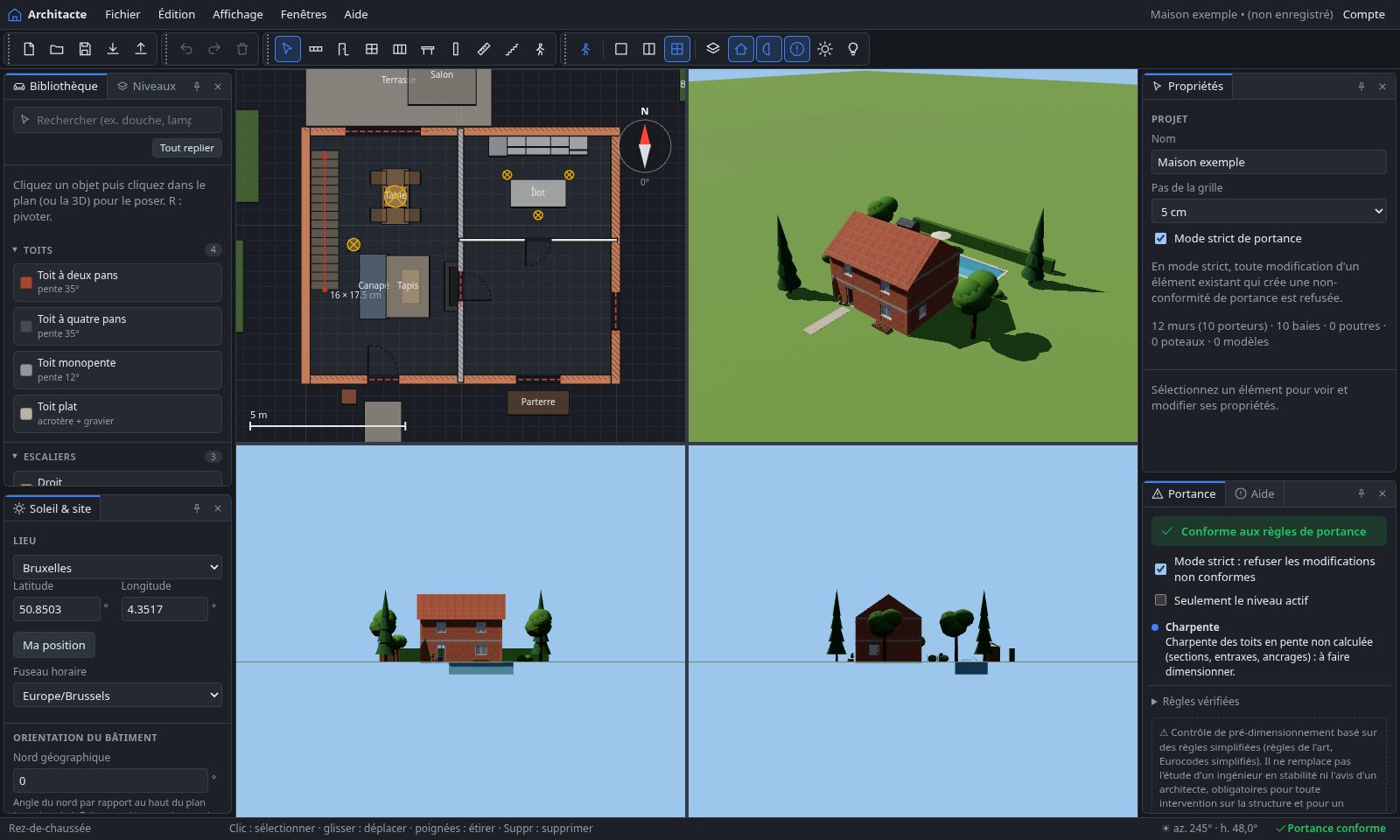Toggle the load-bearing warning circle icon

click(797, 49)
